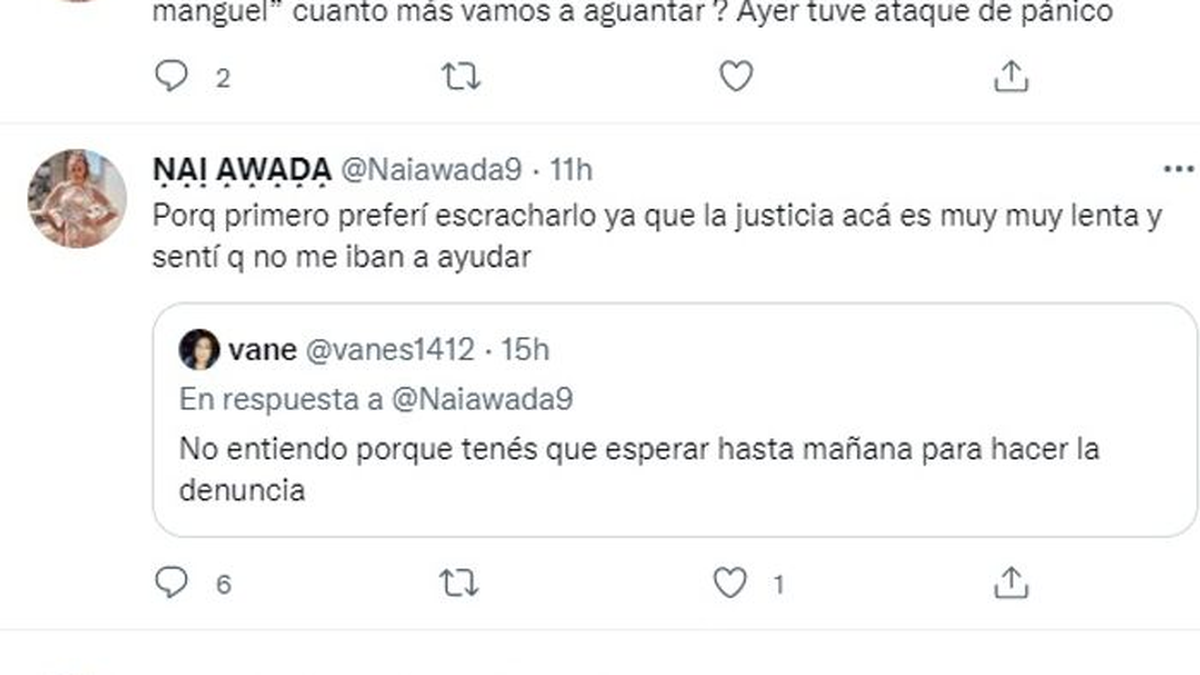Open the 11h timestamp permalink

tap(571, 171)
